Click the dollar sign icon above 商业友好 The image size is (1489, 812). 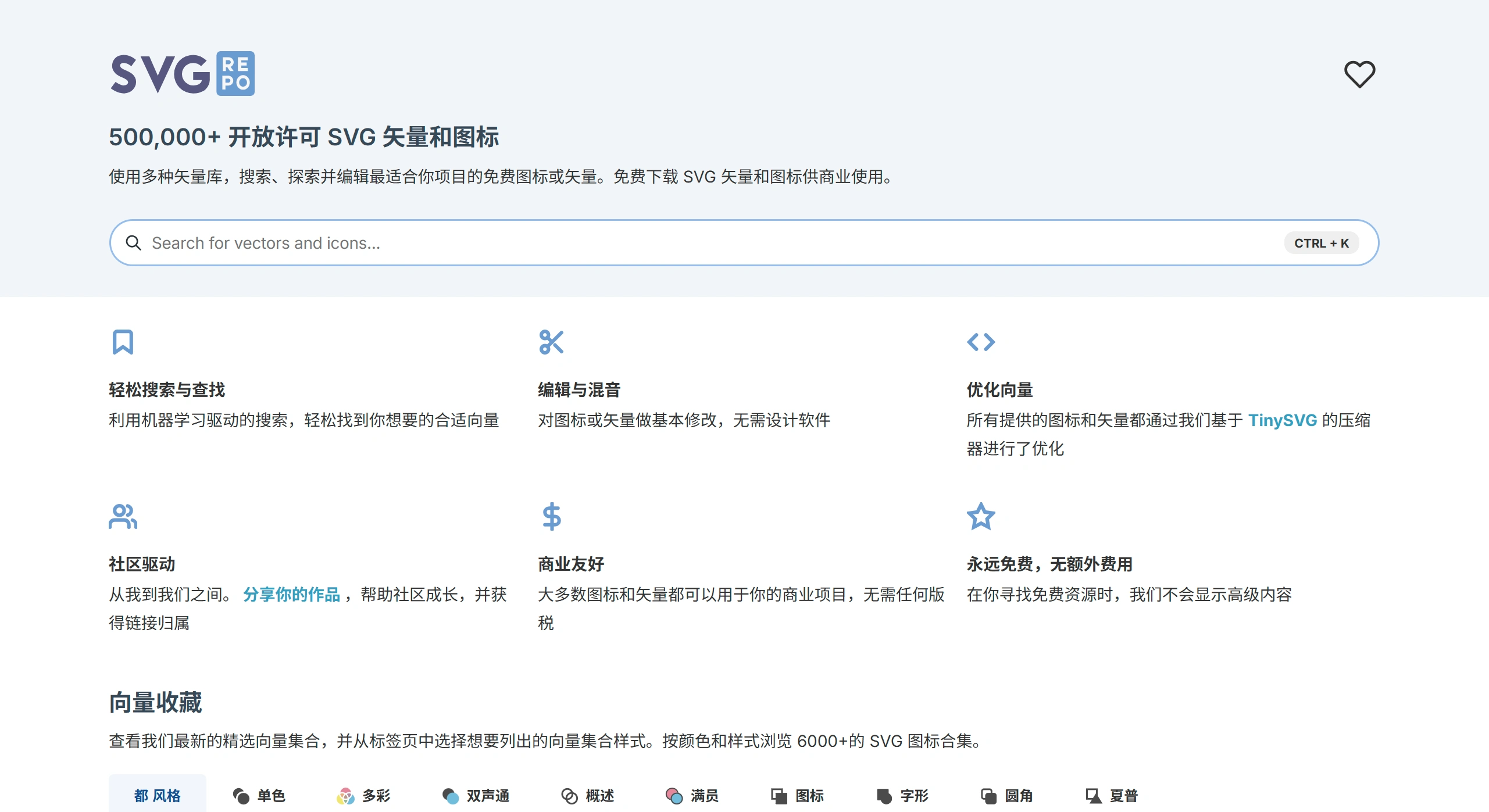551,516
